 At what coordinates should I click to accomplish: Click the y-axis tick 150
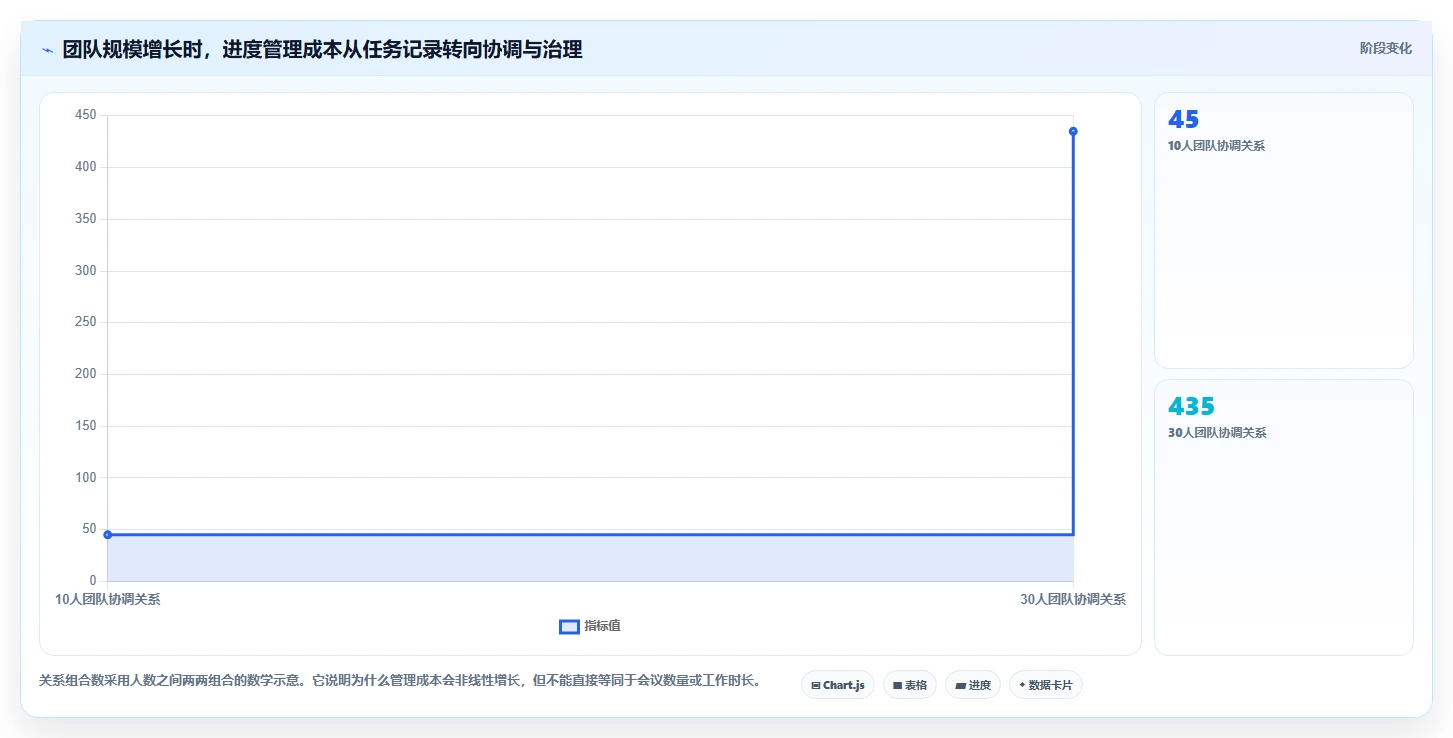(x=86, y=426)
